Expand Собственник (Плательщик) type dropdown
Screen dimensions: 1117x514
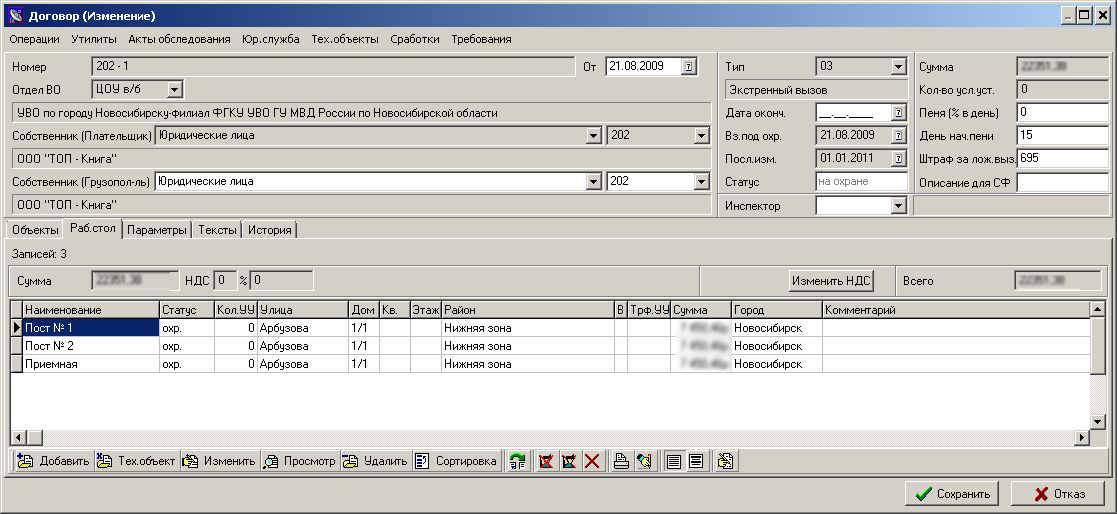tap(594, 135)
